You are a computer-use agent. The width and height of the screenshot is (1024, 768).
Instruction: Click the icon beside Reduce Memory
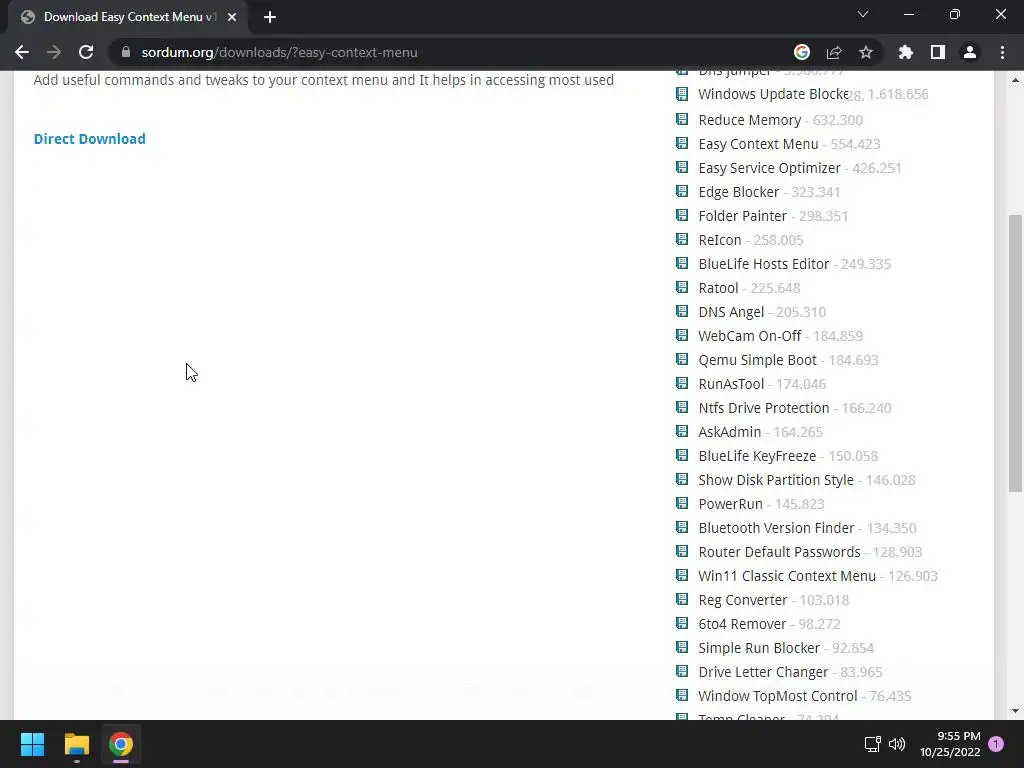[x=682, y=120]
